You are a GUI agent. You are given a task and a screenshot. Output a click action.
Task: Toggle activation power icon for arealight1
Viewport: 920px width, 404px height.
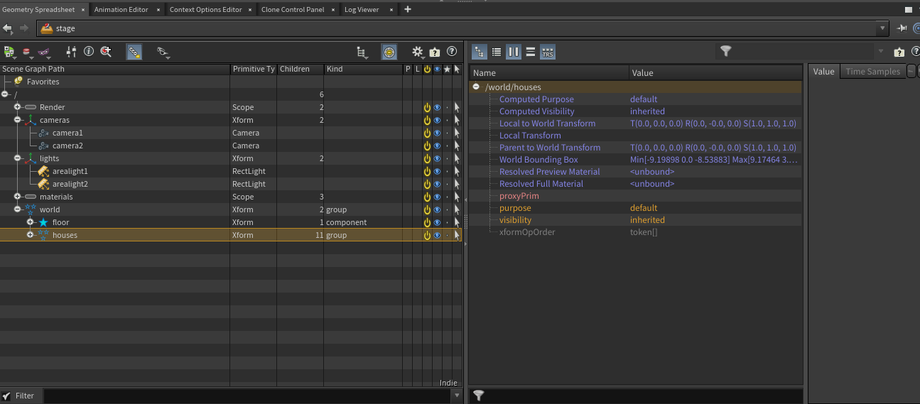[427, 171]
